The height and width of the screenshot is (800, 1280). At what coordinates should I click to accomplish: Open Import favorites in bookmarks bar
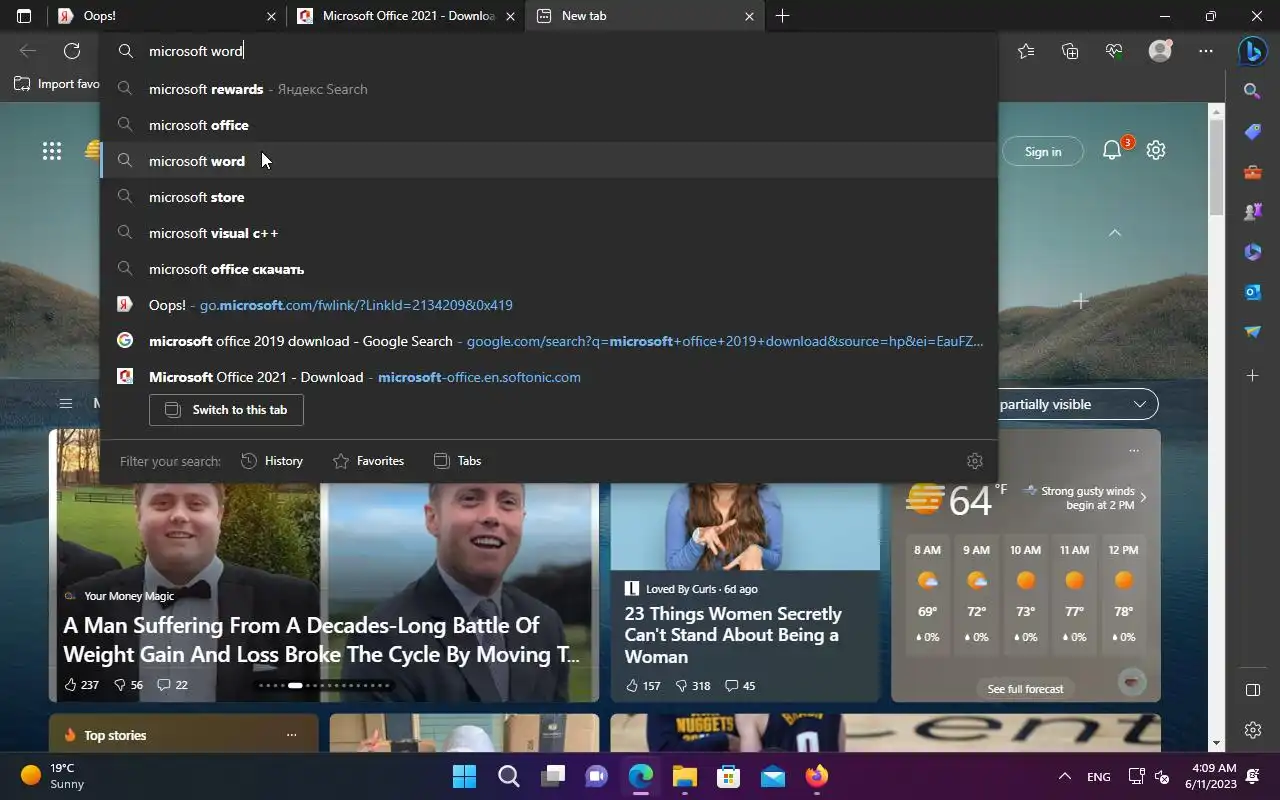click(57, 84)
